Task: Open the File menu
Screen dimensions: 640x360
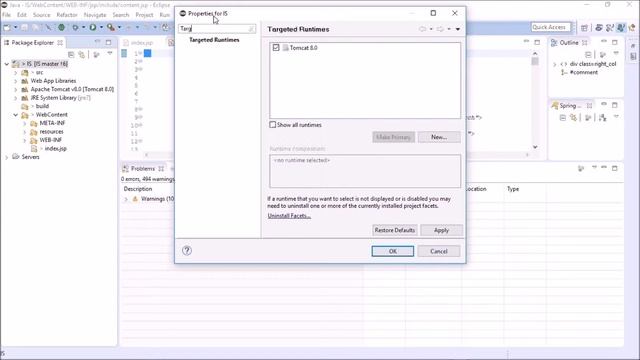Action: coord(7,15)
